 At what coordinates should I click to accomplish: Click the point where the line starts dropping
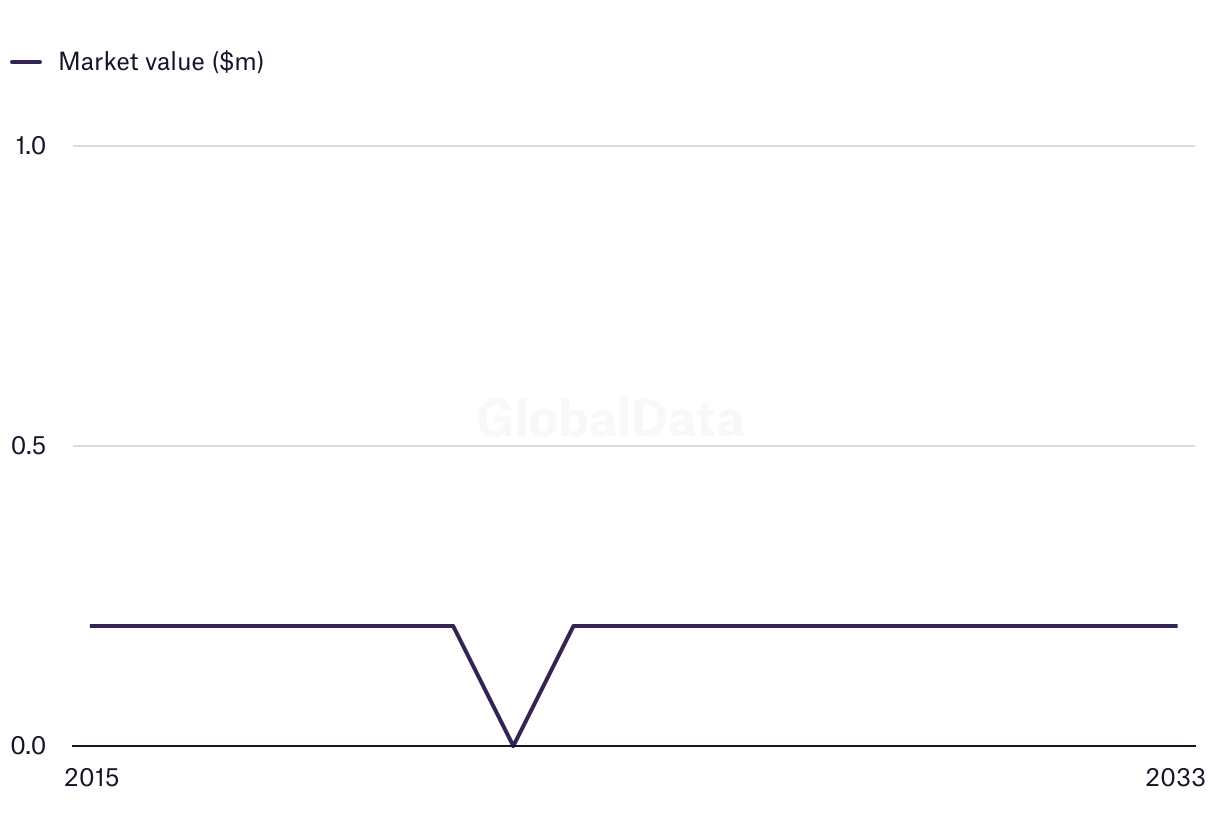[454, 626]
